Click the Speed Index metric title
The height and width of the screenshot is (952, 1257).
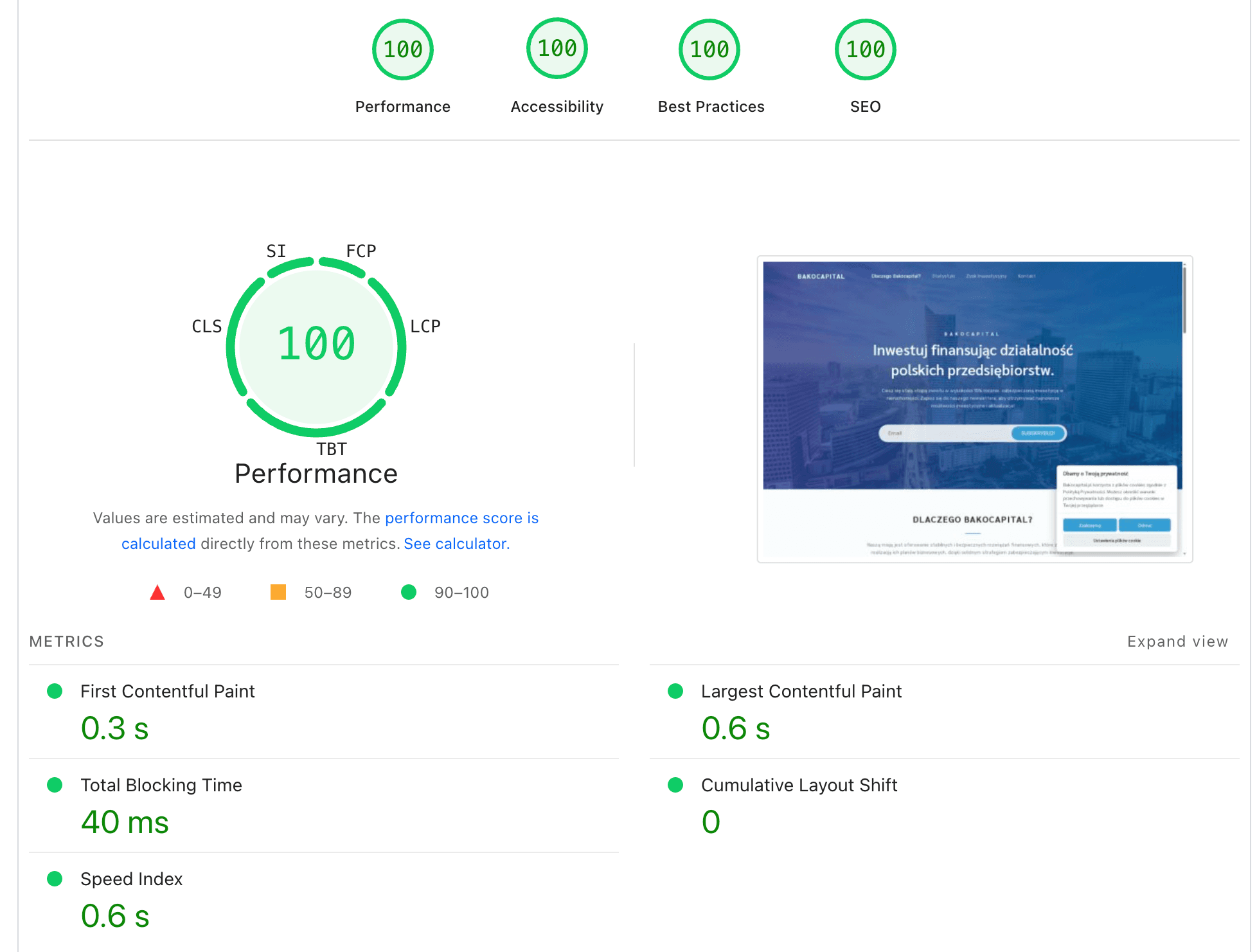[x=132, y=879]
